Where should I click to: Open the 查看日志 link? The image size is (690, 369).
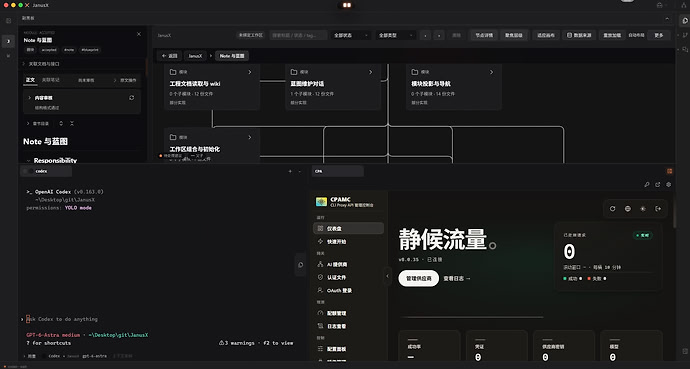(x=457, y=278)
